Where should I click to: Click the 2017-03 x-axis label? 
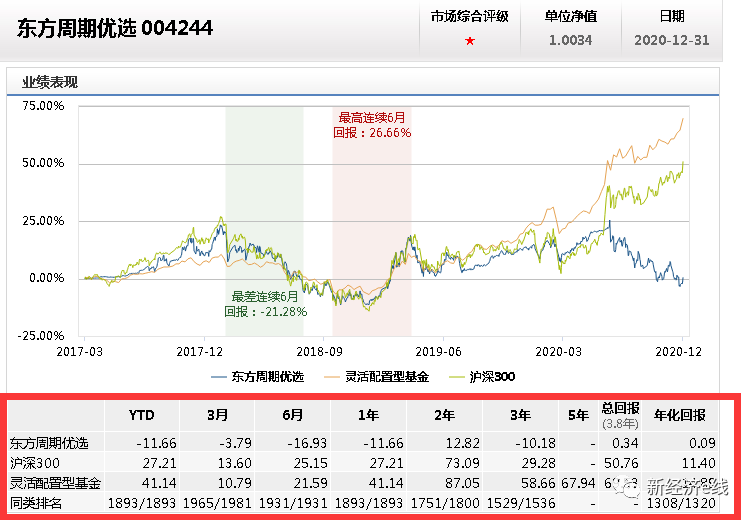(x=80, y=352)
